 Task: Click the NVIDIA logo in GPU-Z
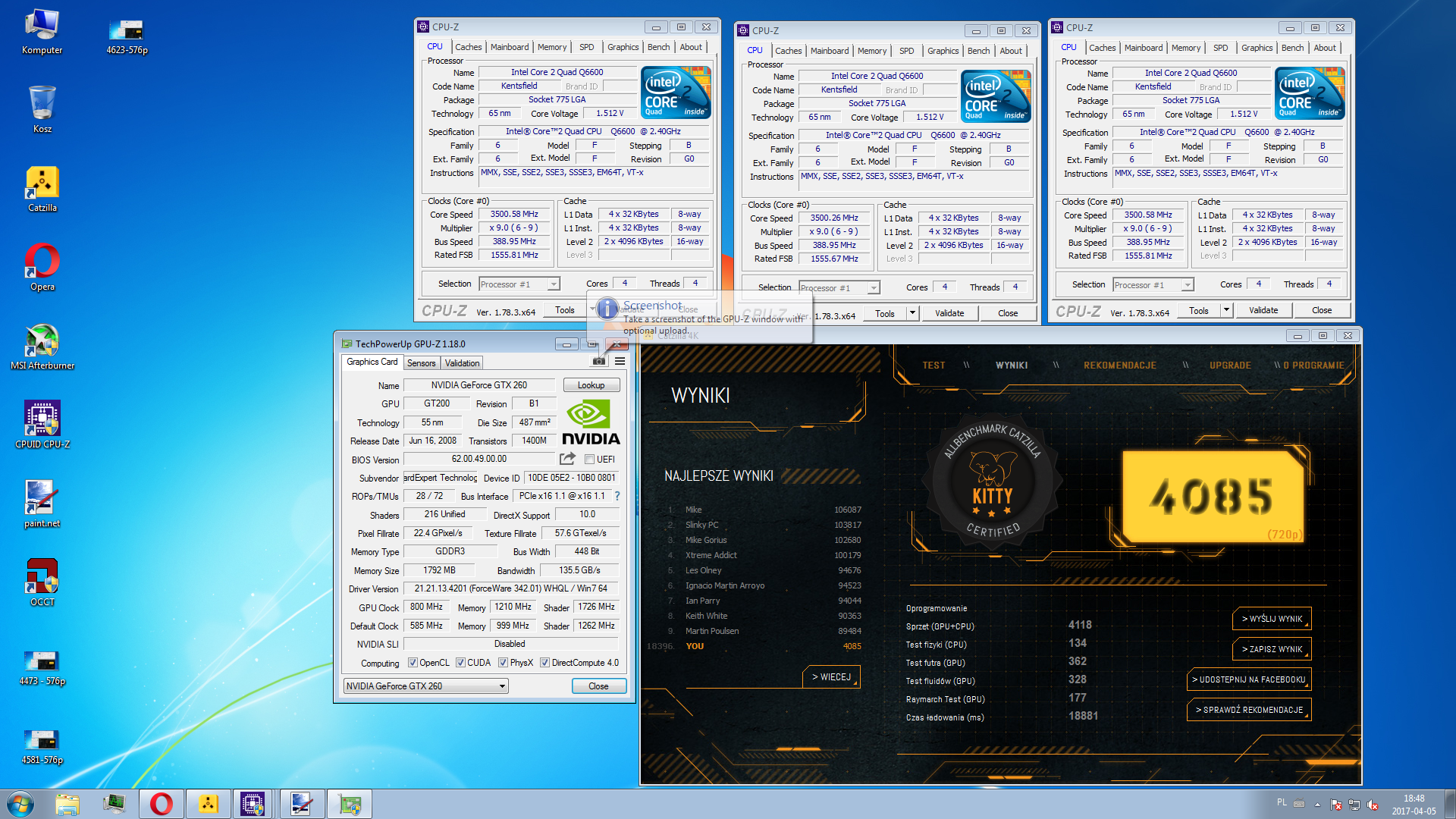(591, 422)
